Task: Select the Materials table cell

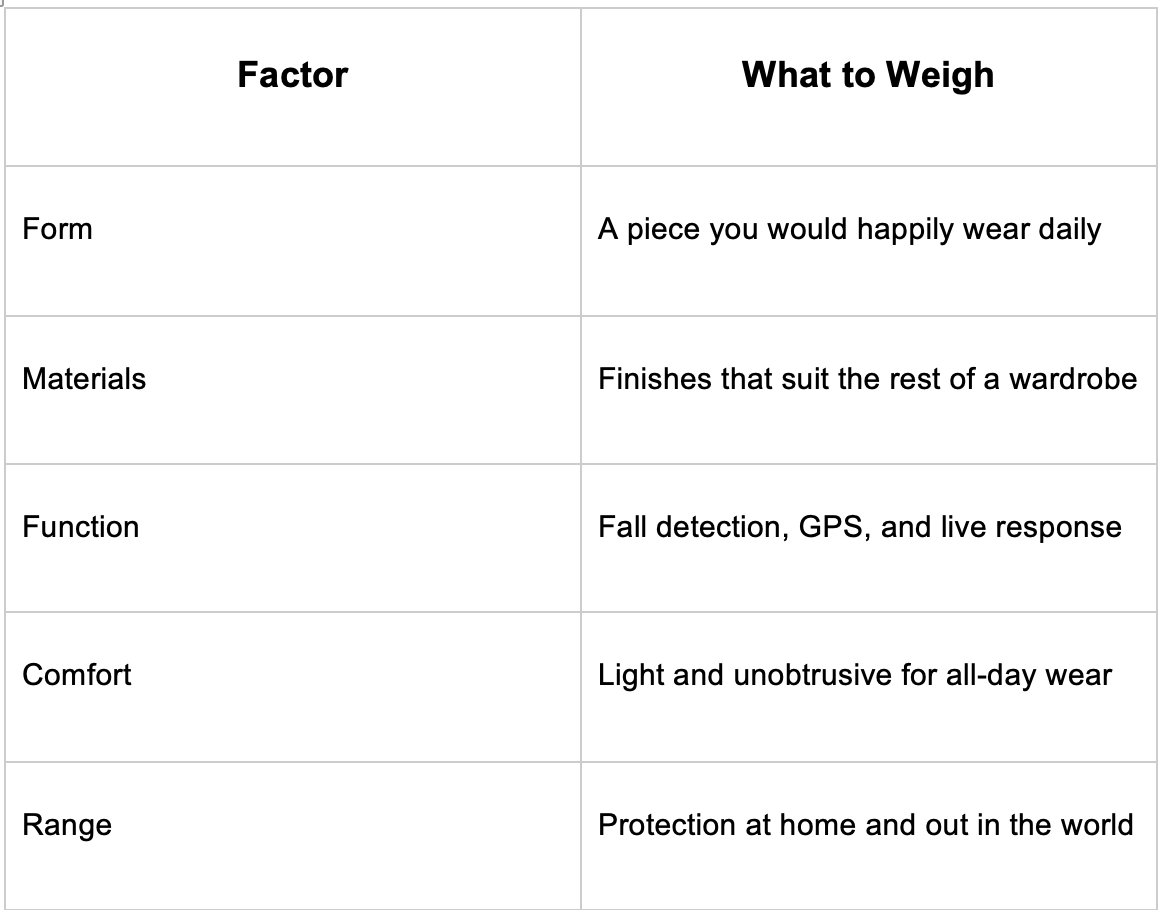Action: 293,390
